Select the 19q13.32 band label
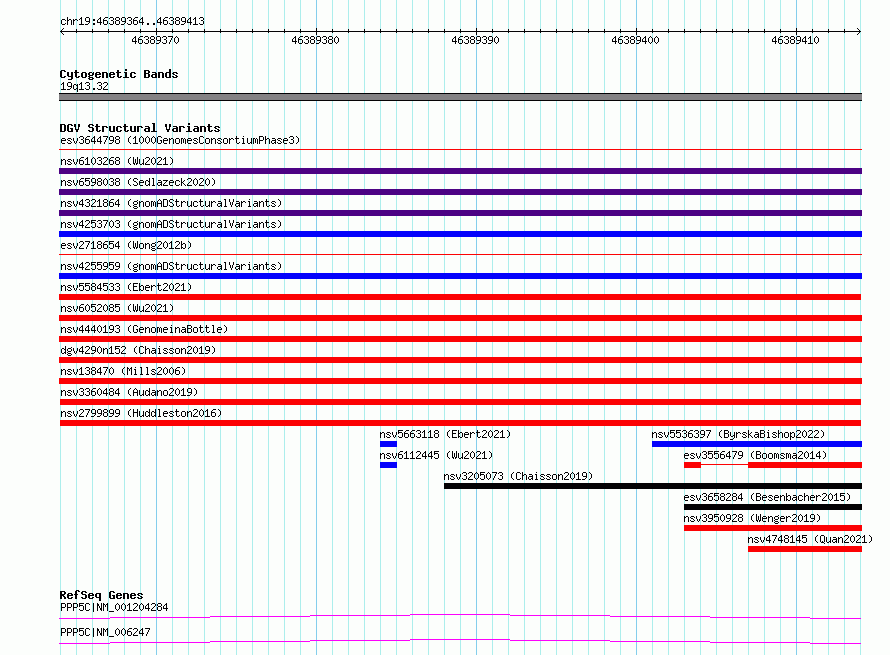This screenshot has height=655, width=890. pyautogui.click(x=84, y=86)
